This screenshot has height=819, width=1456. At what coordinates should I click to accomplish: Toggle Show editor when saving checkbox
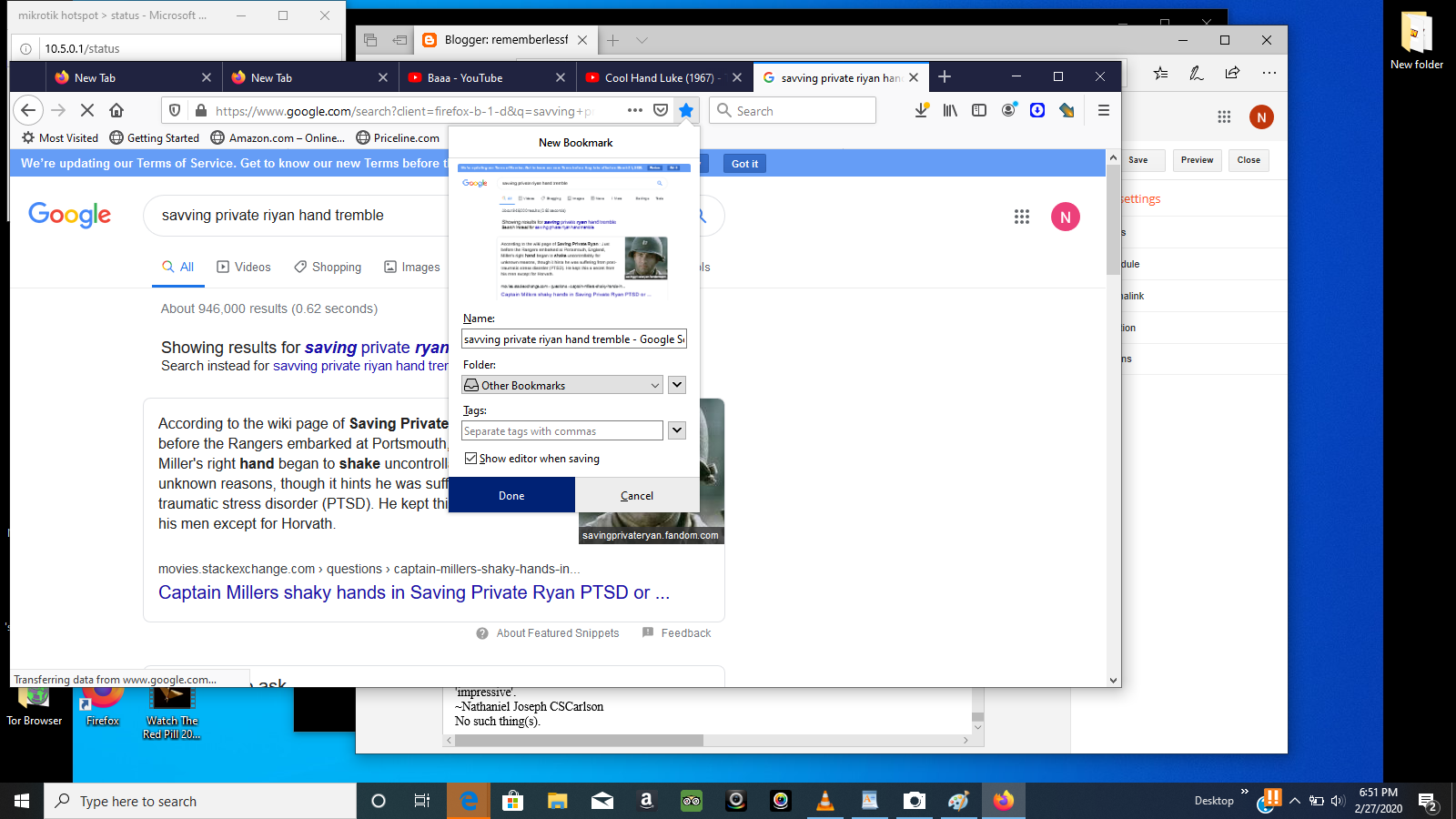pos(470,459)
